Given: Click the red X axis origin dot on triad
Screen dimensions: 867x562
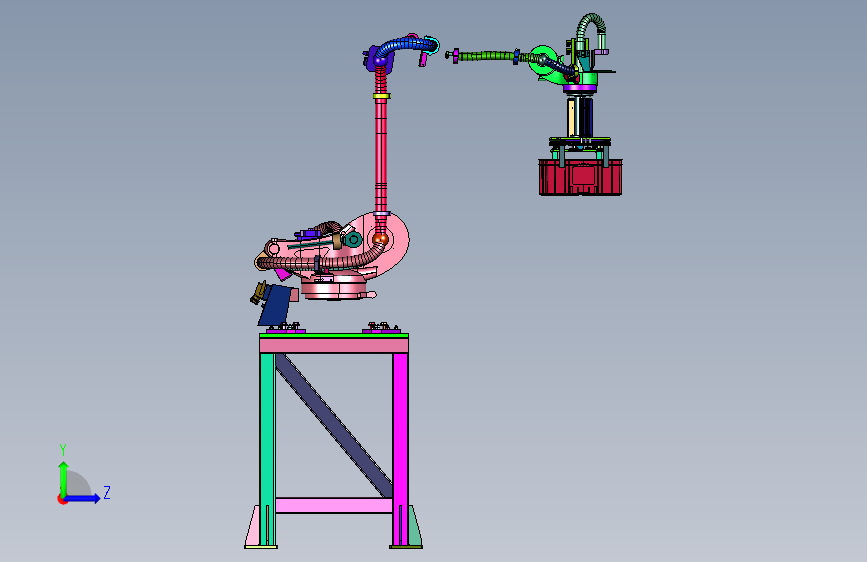Looking at the screenshot, I should tap(62, 499).
